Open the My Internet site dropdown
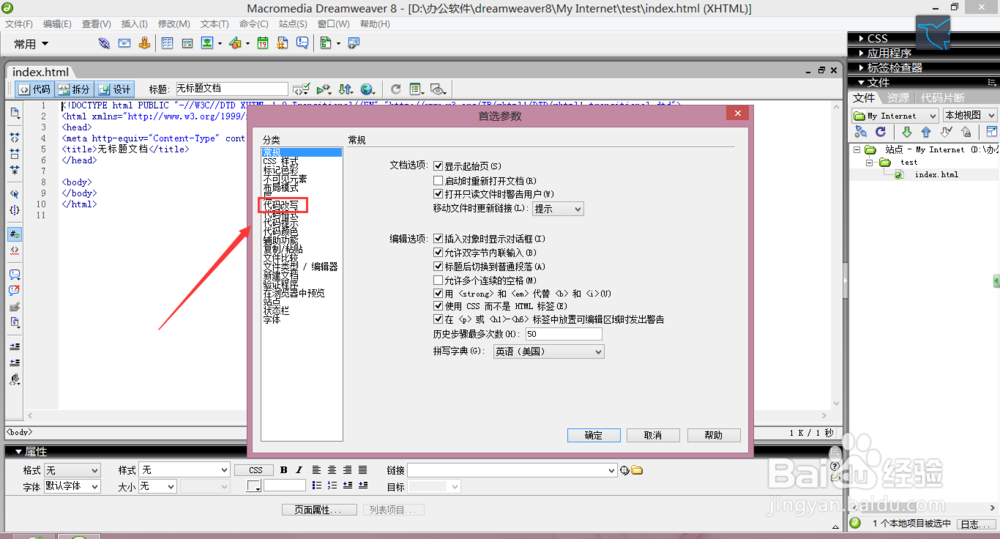This screenshot has width=1000, height=539. (895, 115)
